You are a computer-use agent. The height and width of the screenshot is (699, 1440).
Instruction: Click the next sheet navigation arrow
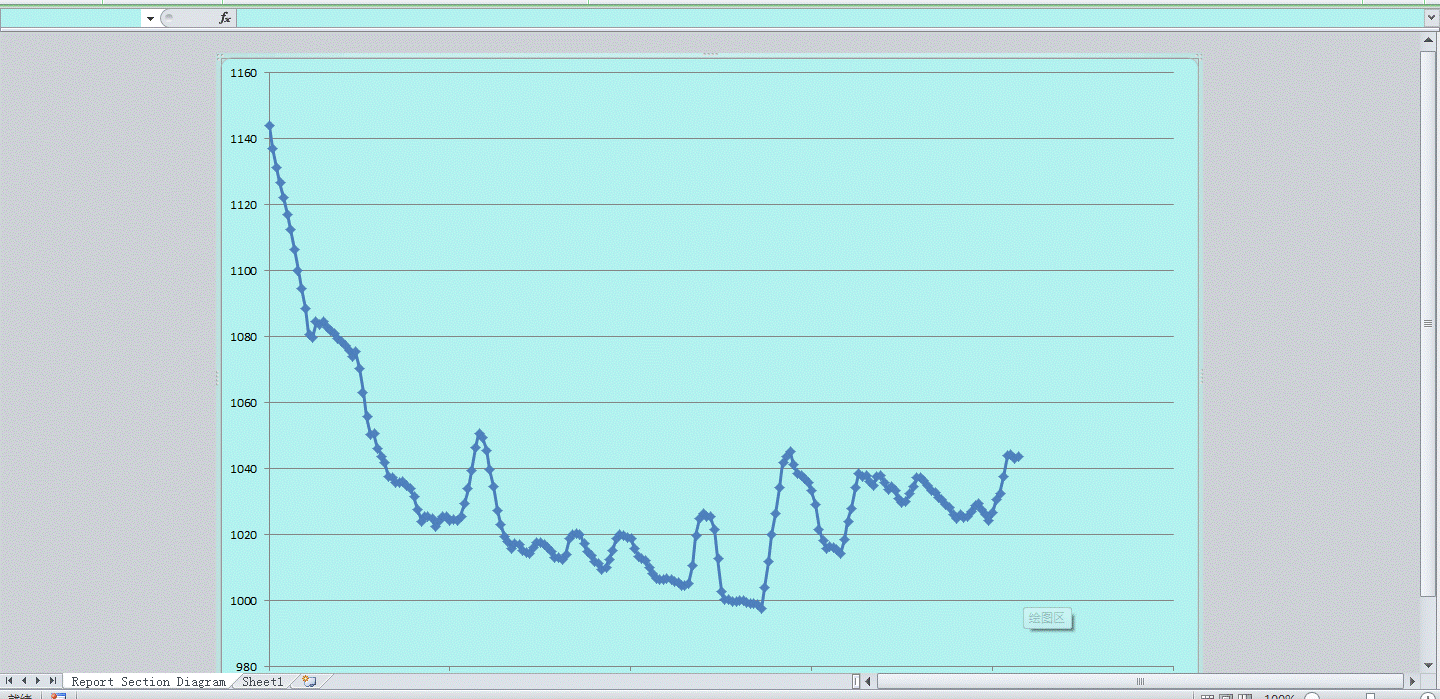pos(38,681)
